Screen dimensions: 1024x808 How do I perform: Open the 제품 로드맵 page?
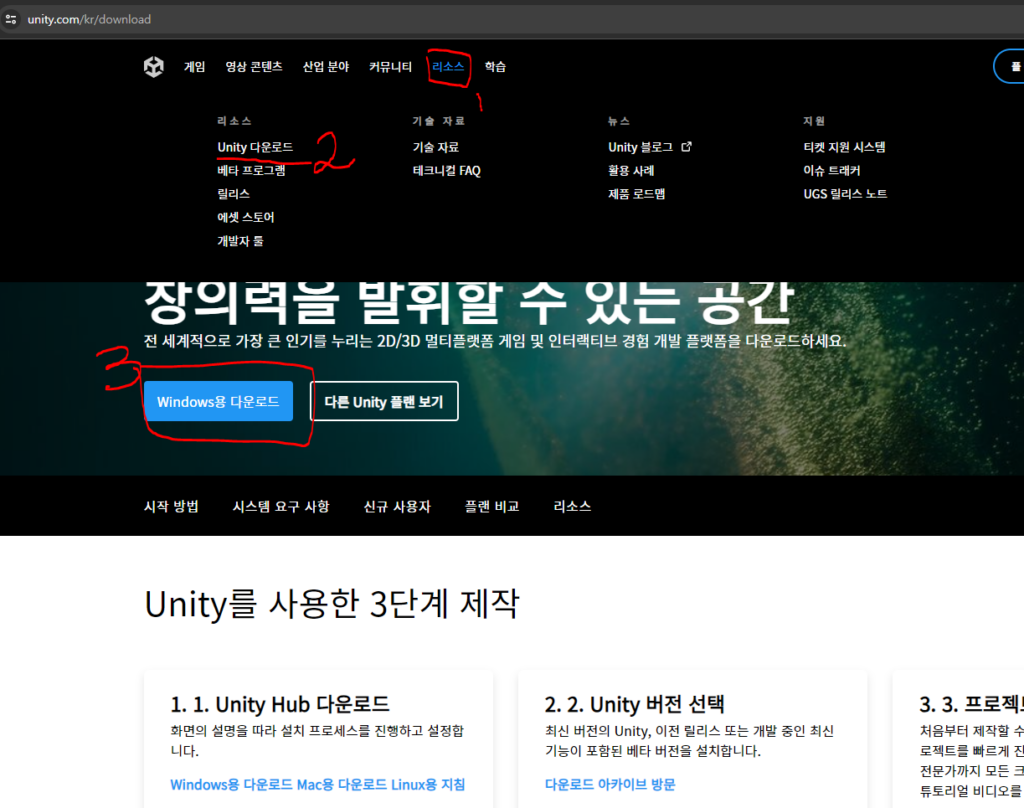pyautogui.click(x=635, y=193)
